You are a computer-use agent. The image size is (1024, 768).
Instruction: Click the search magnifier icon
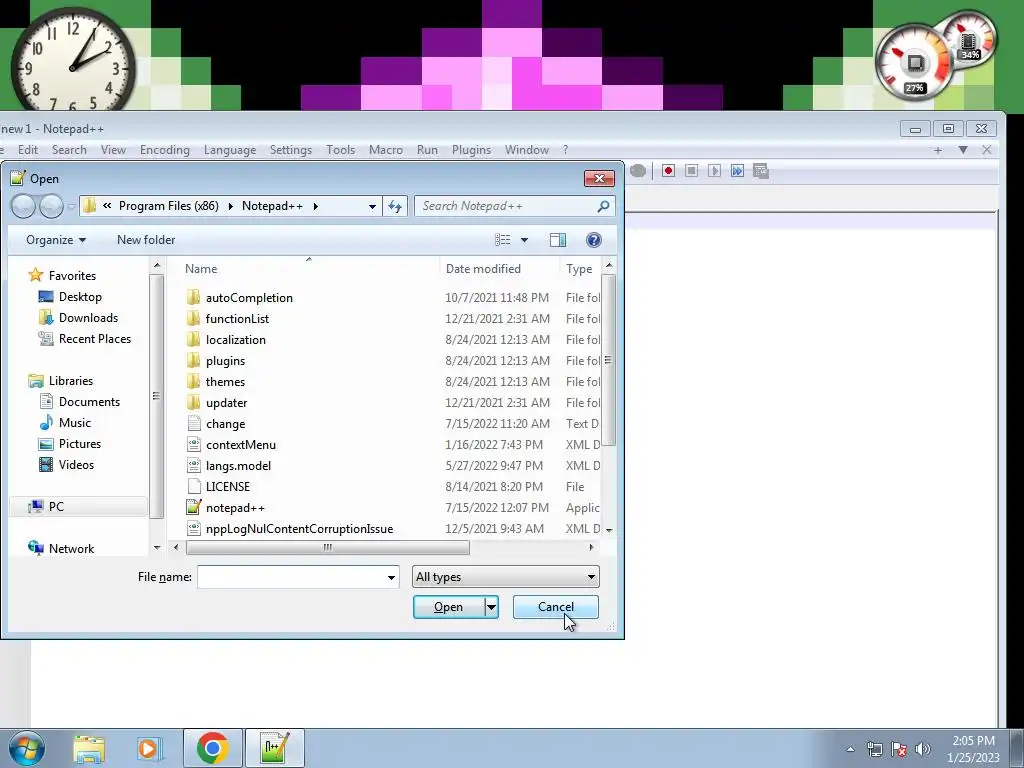(x=603, y=206)
